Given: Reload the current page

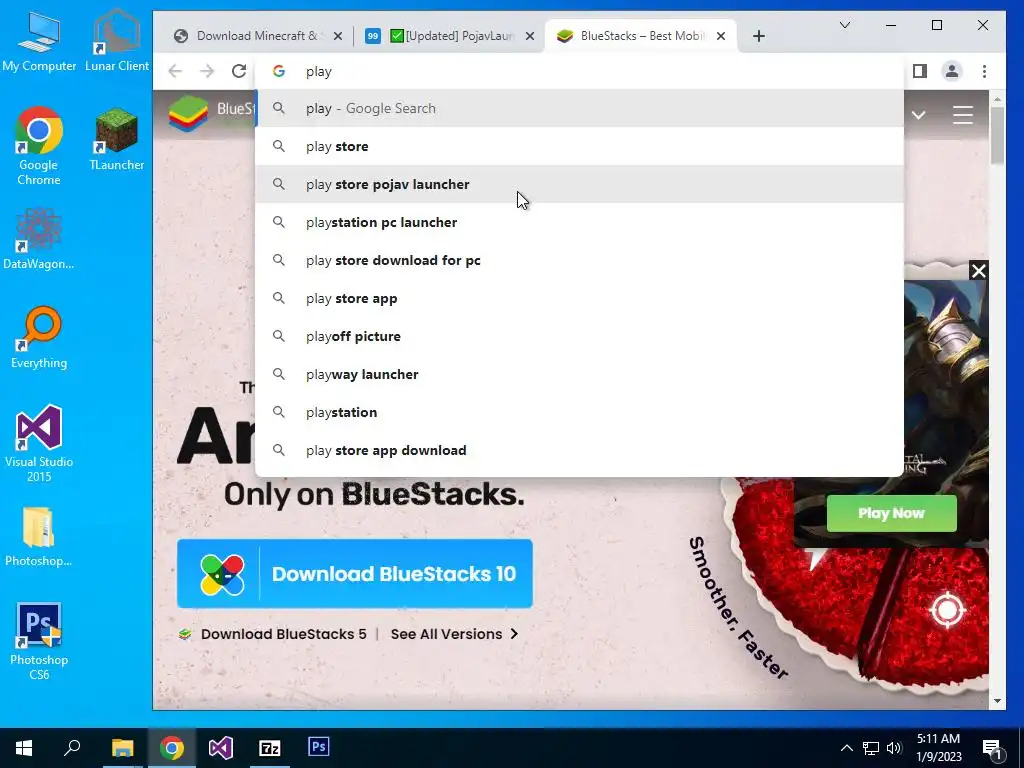Looking at the screenshot, I should [x=239, y=71].
